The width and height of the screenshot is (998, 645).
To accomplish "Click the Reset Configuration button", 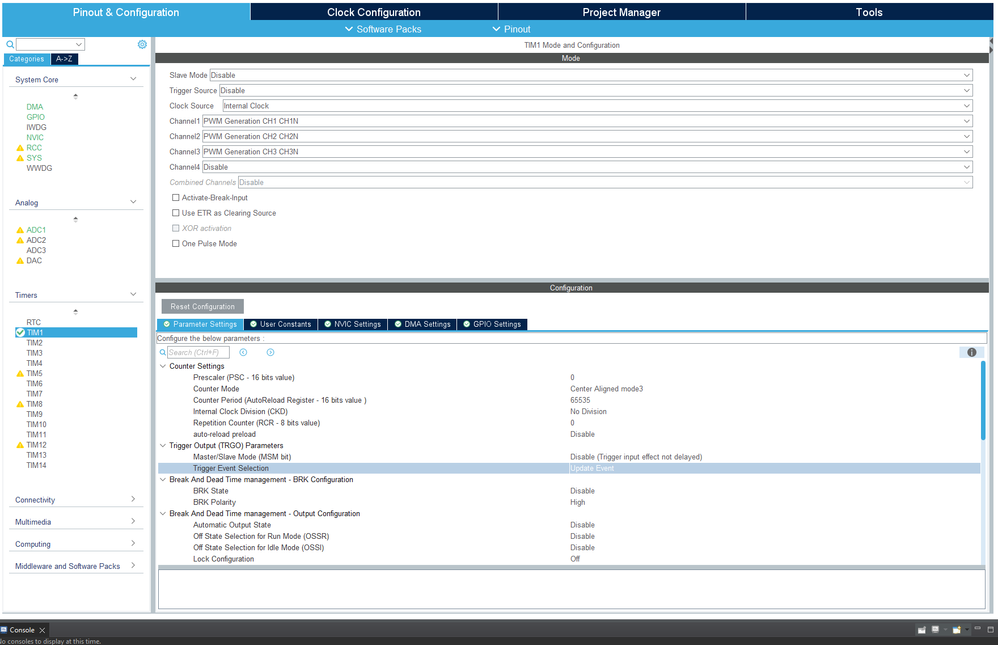I will pos(202,307).
